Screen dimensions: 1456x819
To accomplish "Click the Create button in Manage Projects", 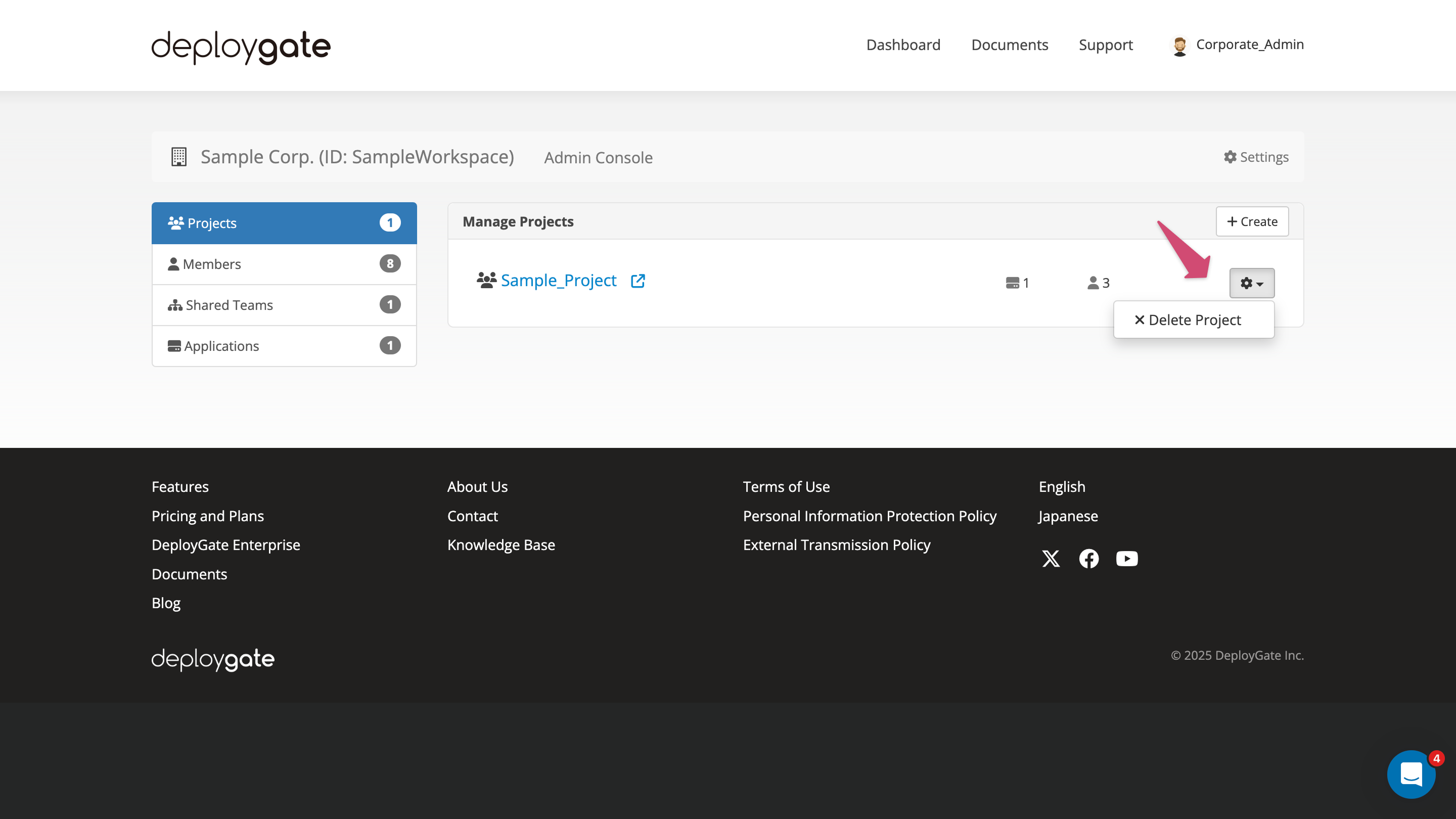I will click(x=1252, y=221).
